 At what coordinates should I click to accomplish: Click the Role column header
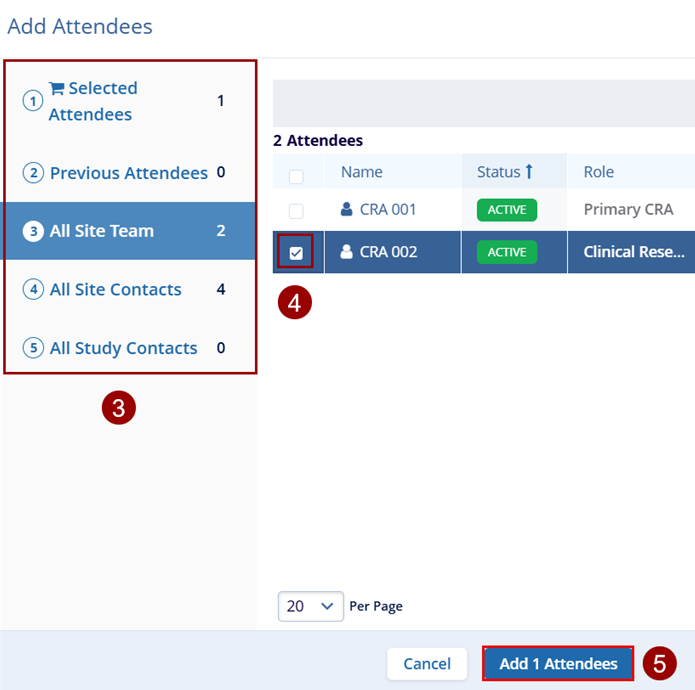[x=599, y=172]
